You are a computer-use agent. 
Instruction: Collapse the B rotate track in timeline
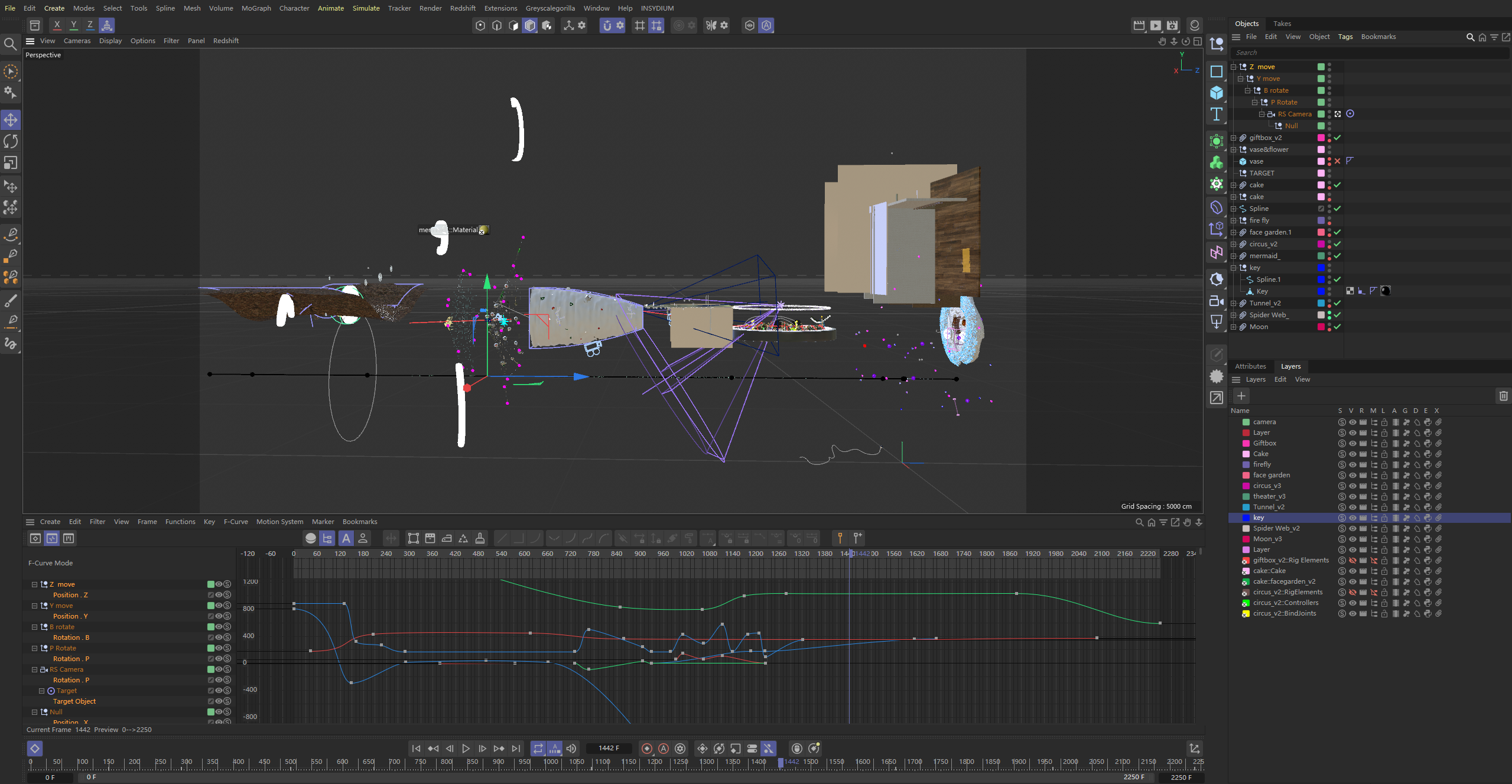34,627
